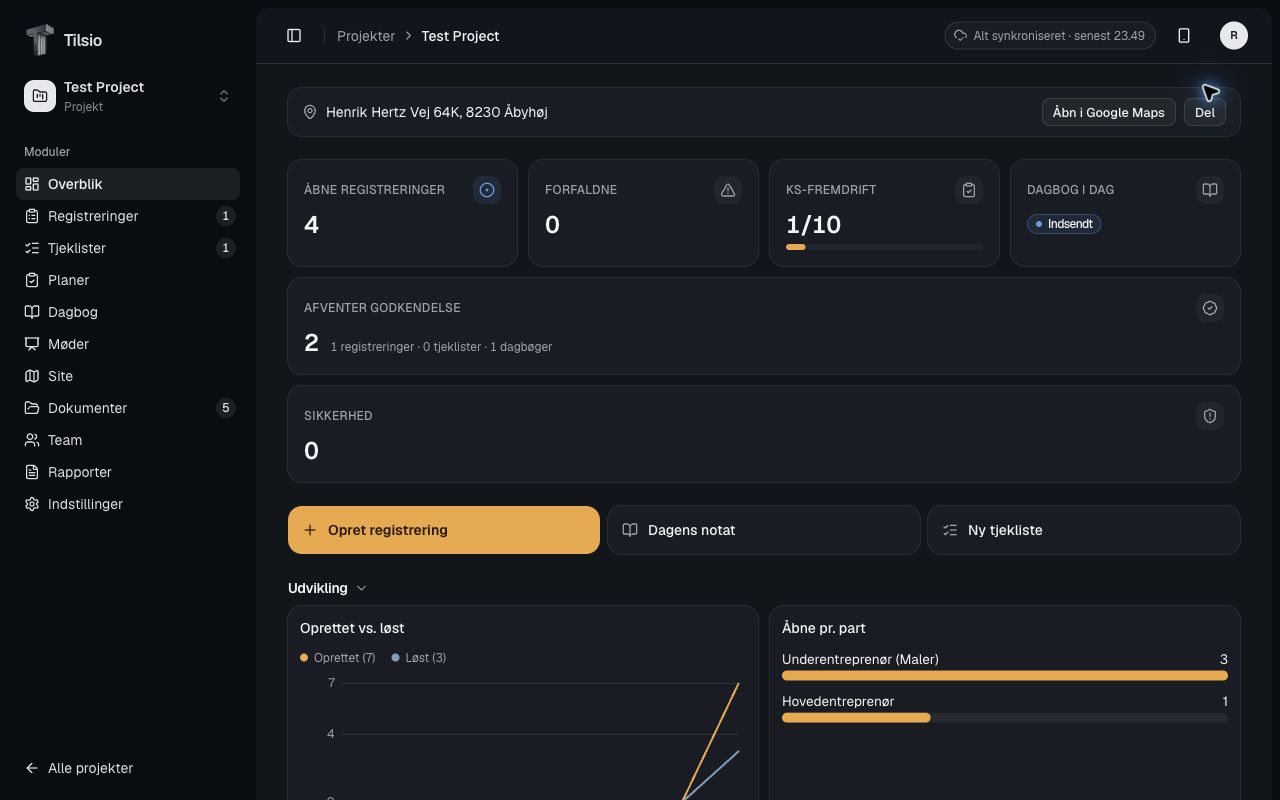The height and width of the screenshot is (800, 1280).
Task: Go to the Planer module
Action: click(x=128, y=280)
